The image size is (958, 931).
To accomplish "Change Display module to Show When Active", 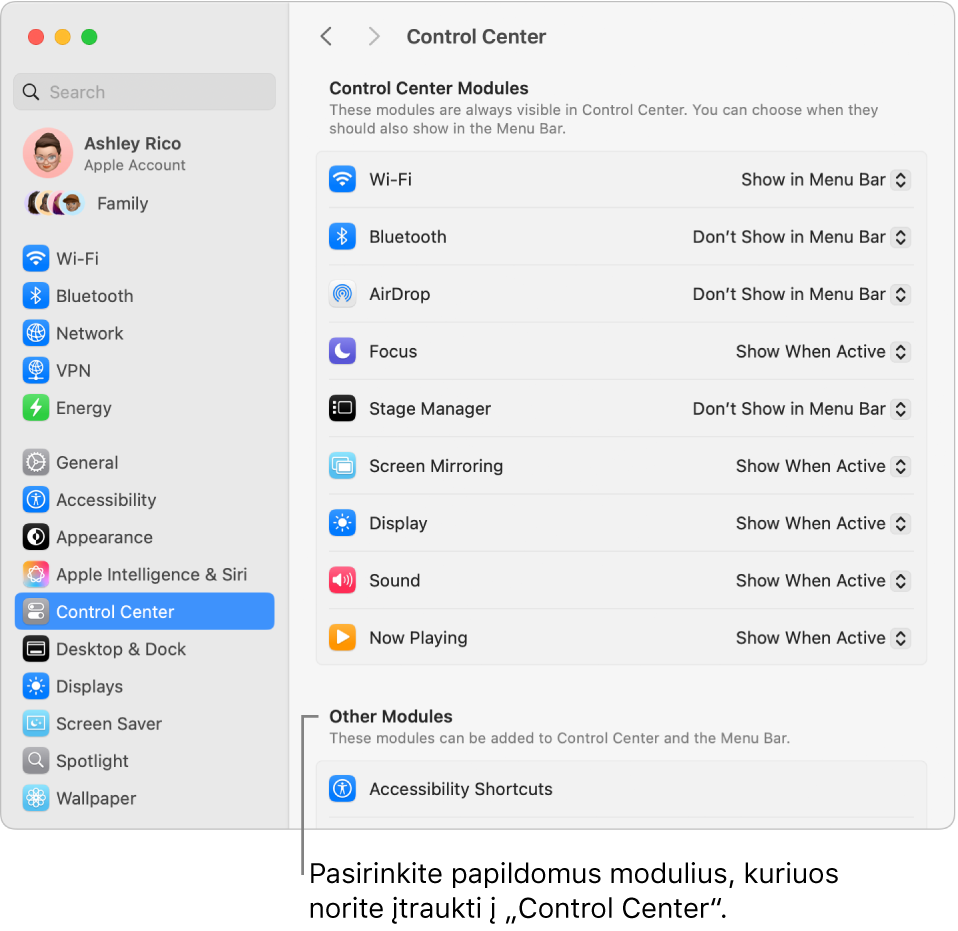I will [820, 523].
